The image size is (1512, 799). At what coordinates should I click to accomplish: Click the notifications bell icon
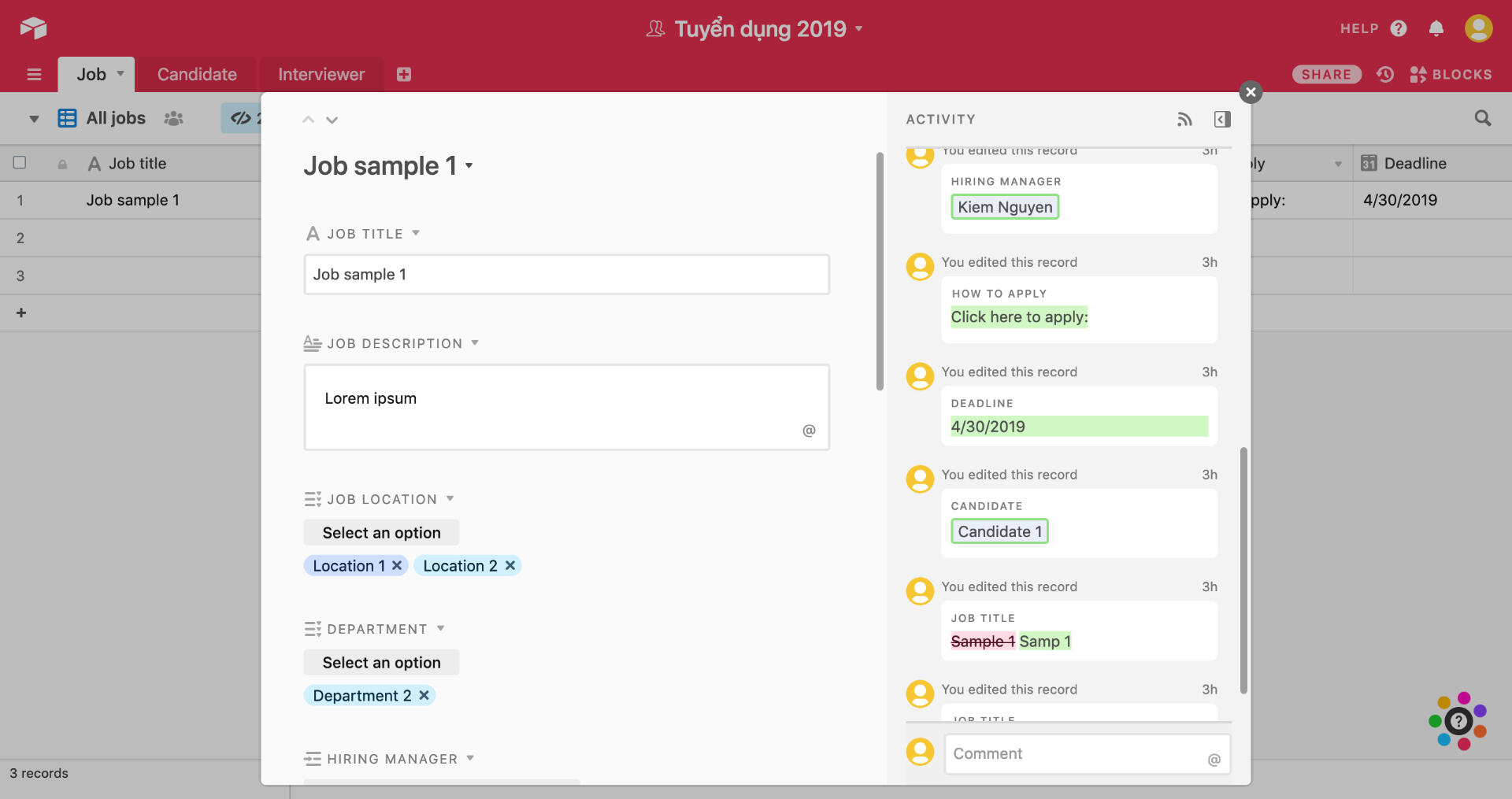tap(1436, 29)
